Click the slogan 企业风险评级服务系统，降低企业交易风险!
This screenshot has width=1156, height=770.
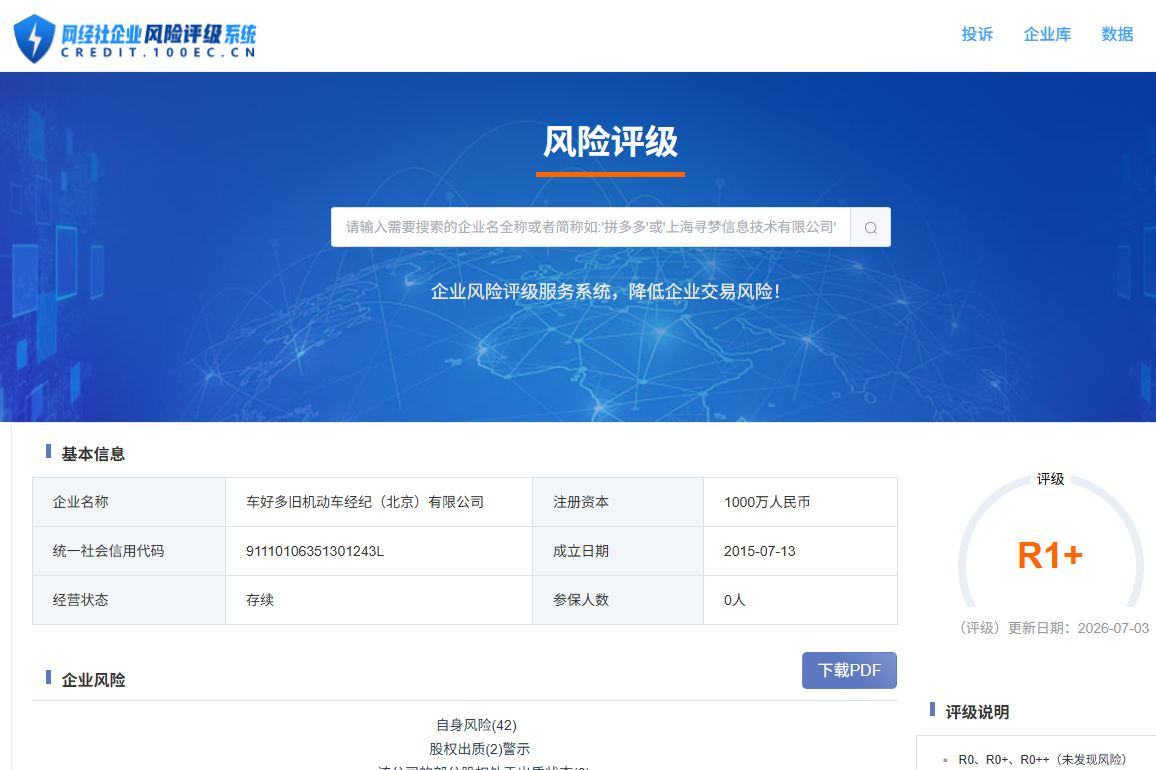click(605, 291)
